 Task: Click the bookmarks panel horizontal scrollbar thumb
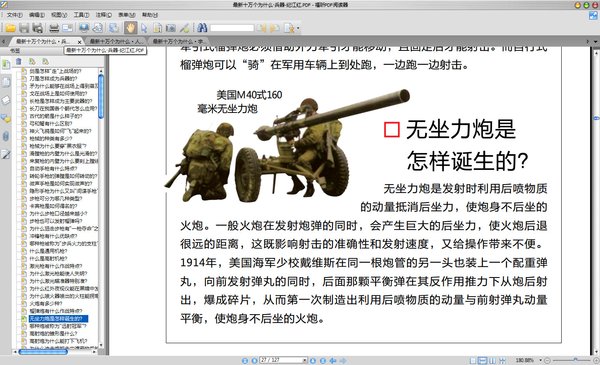[43, 352]
